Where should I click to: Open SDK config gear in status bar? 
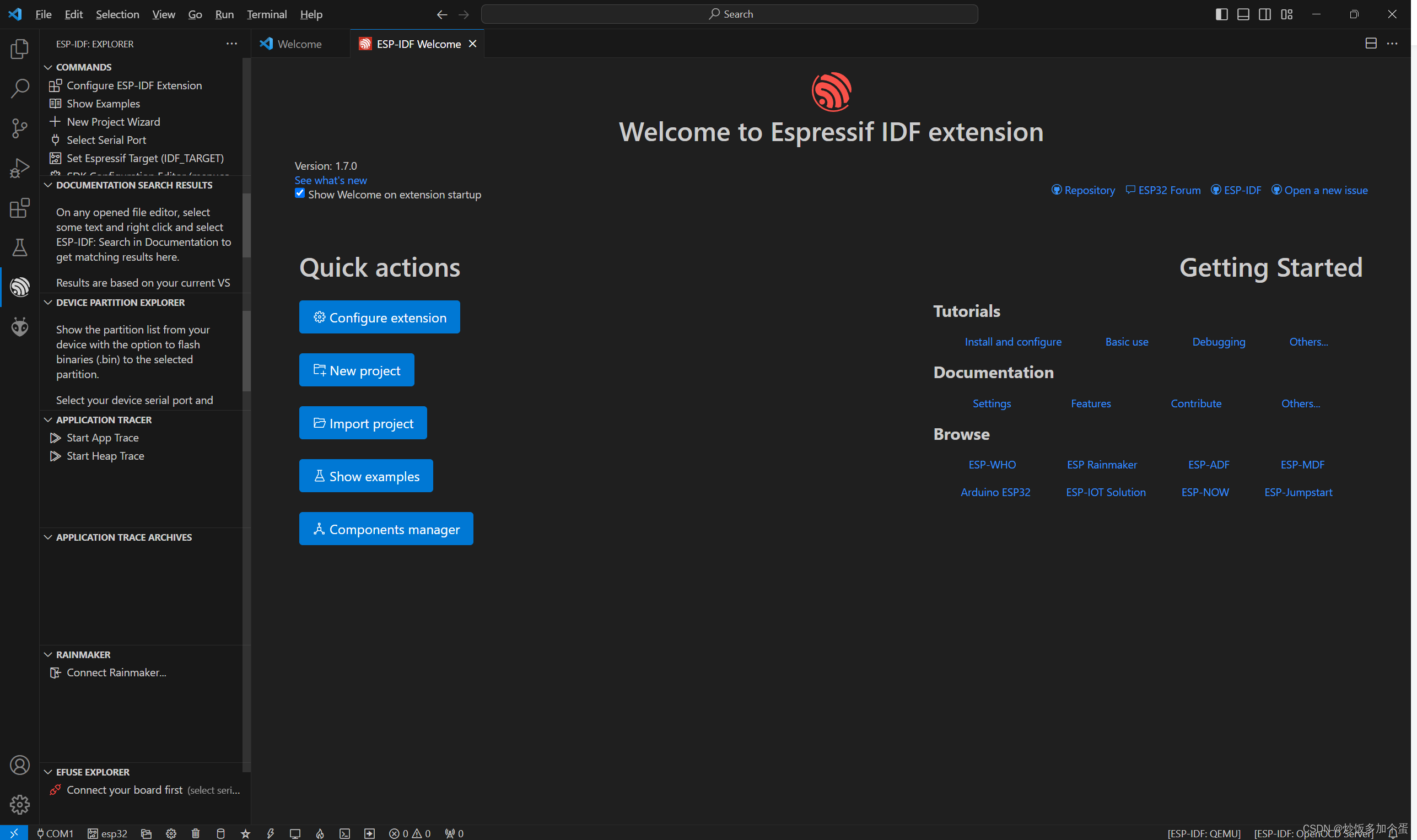(171, 833)
